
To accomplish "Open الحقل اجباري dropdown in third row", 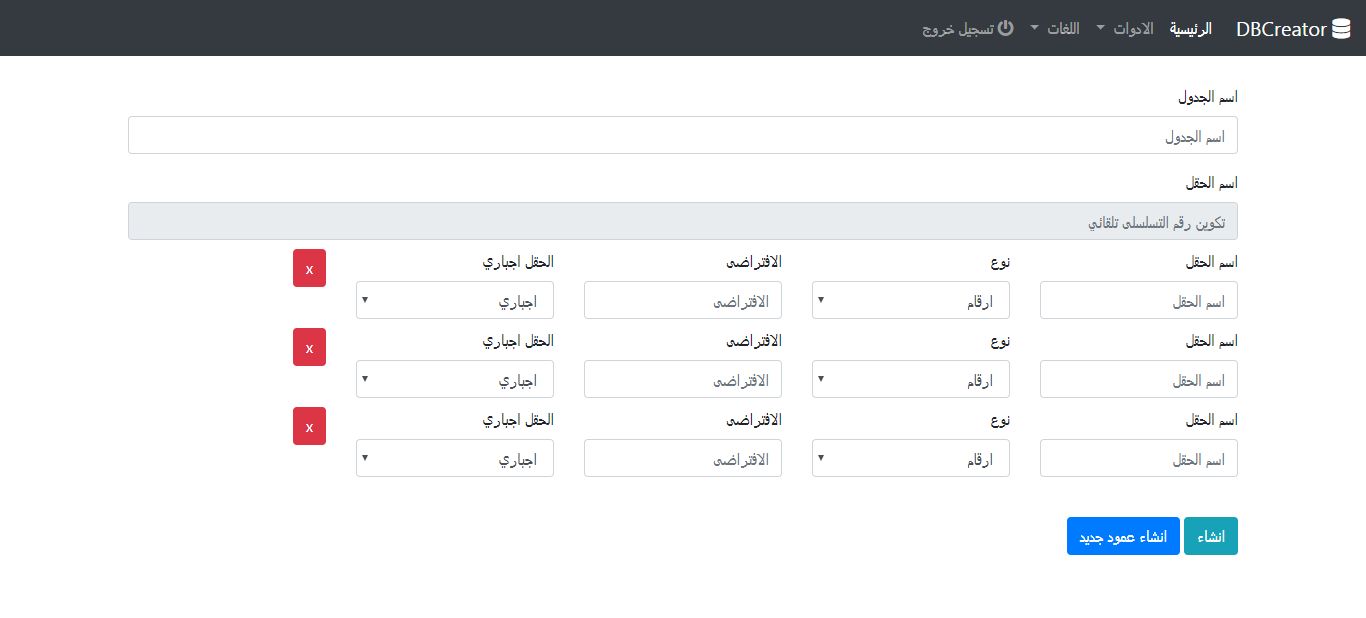I will (x=454, y=458).
